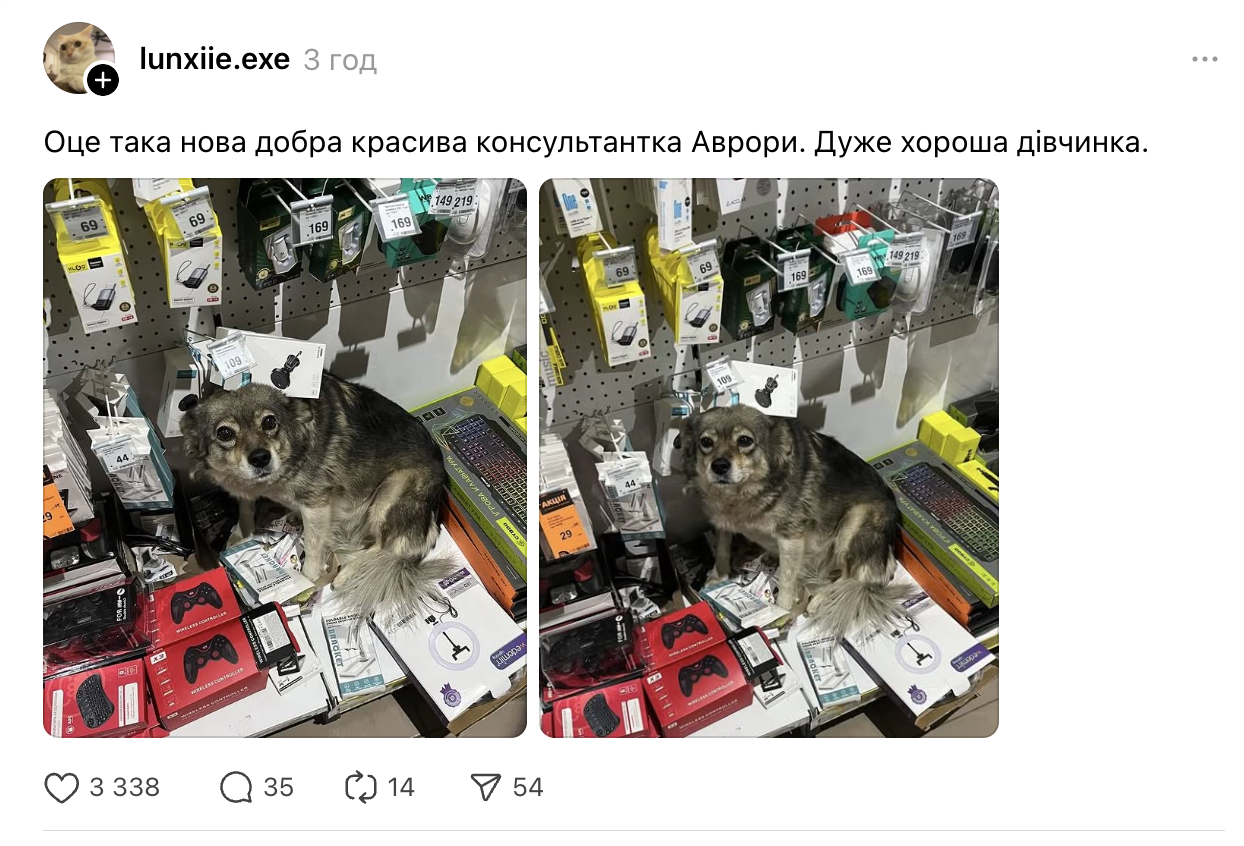The width and height of the screenshot is (1244, 846).
Task: Open the right dog photo
Action: pos(769,458)
